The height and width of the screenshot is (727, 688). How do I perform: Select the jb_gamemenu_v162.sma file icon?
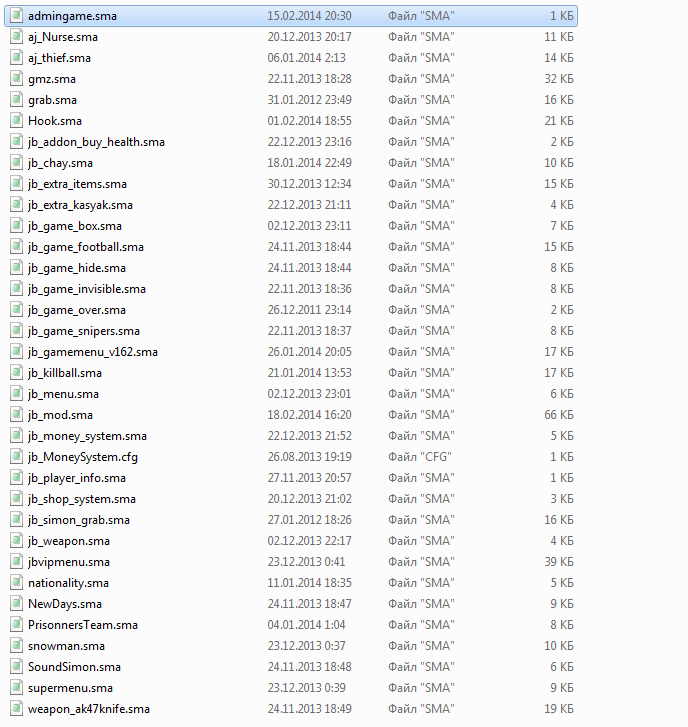(16, 352)
